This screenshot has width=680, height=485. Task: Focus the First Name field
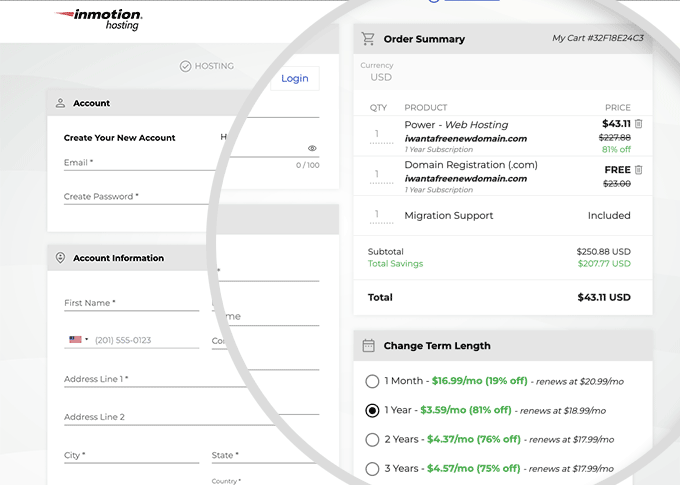click(x=130, y=303)
